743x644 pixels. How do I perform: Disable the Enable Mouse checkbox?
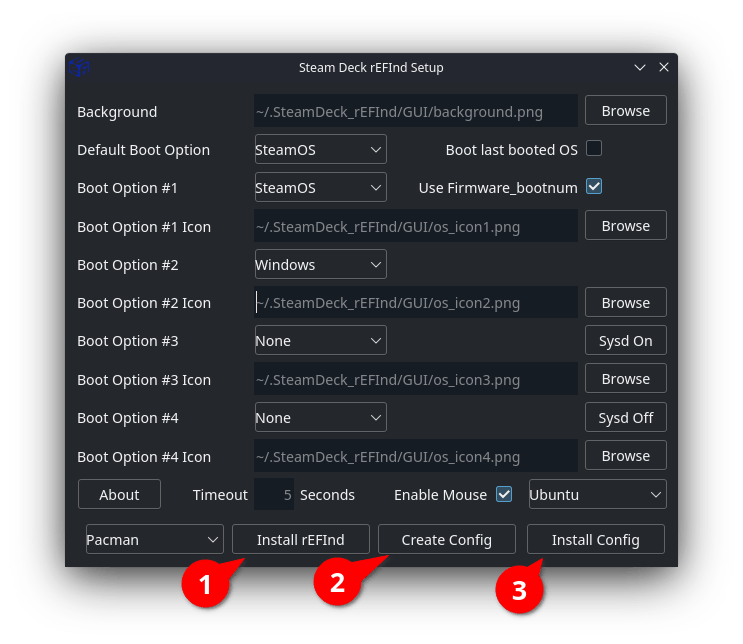click(x=504, y=494)
